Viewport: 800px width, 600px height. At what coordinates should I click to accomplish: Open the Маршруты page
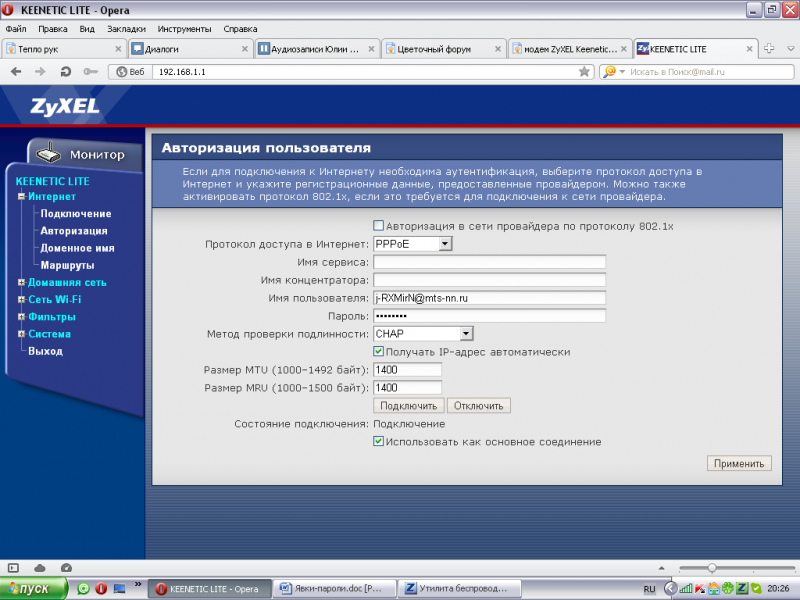(67, 265)
